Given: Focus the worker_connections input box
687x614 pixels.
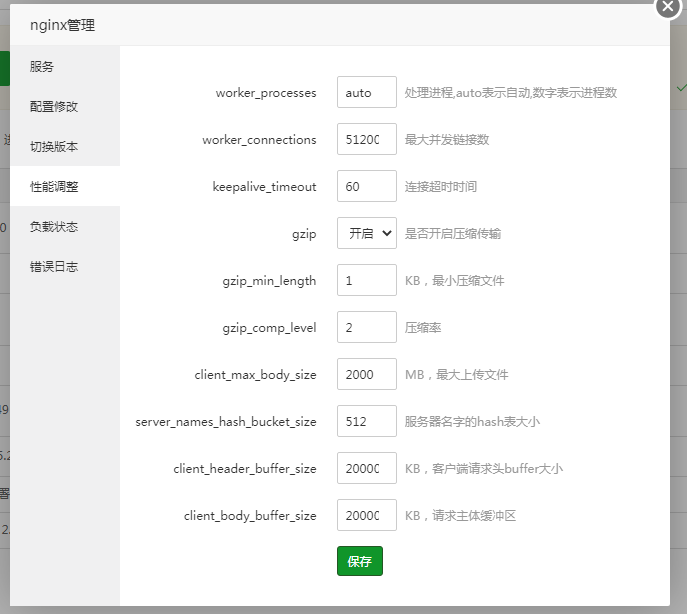Looking at the screenshot, I should pos(367,139).
